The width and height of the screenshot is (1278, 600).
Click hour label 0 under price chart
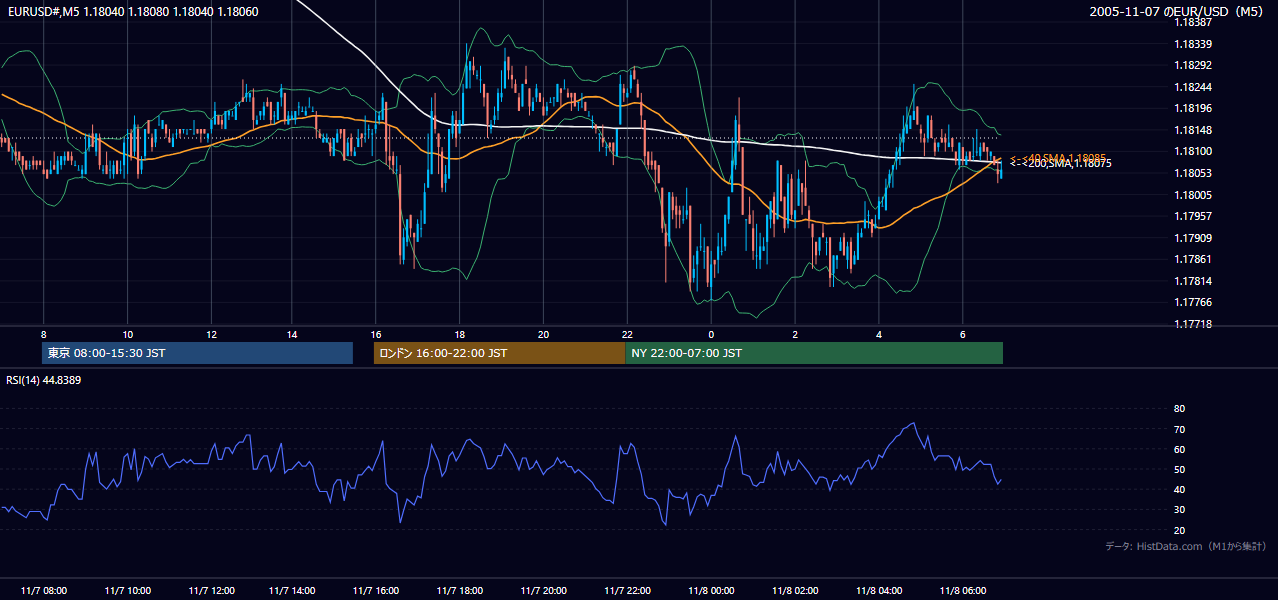click(711, 334)
